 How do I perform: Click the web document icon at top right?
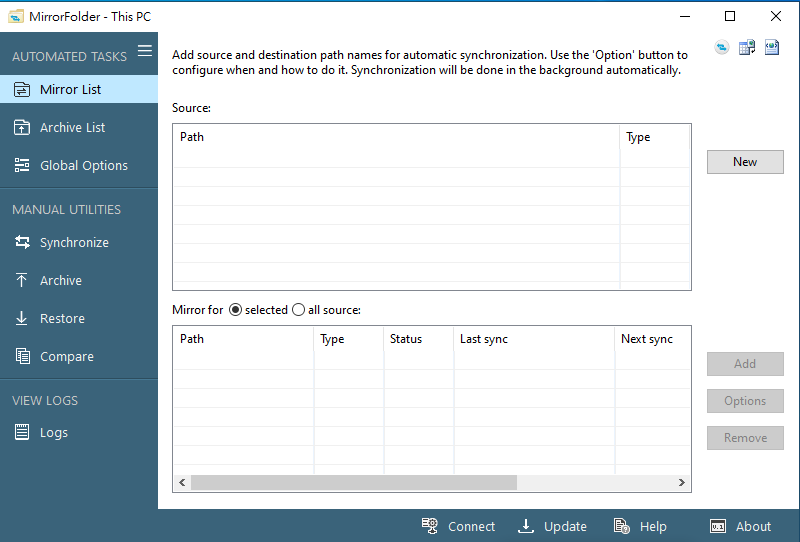tap(772, 48)
